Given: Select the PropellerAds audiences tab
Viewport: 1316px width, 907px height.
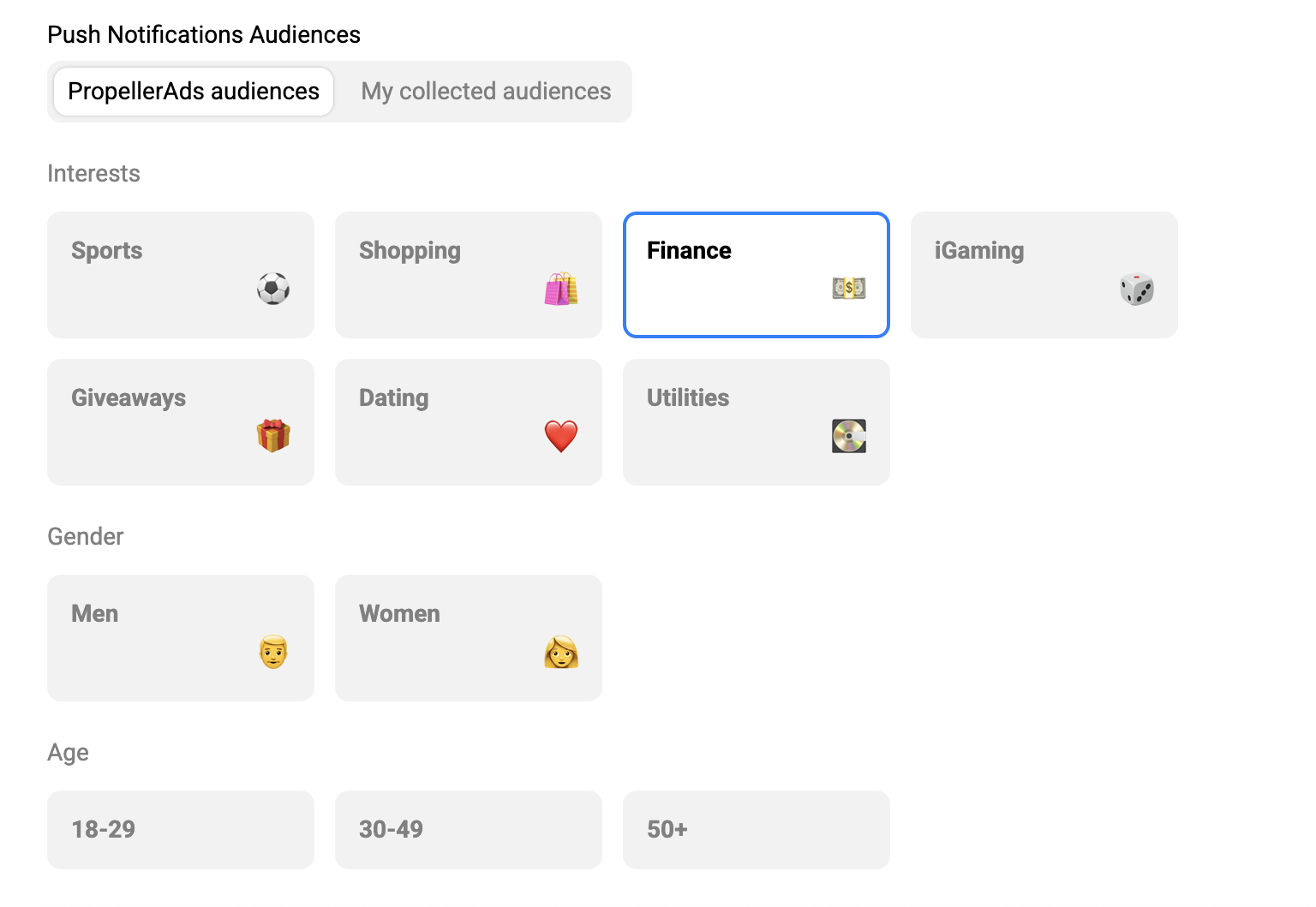Looking at the screenshot, I should 194,92.
